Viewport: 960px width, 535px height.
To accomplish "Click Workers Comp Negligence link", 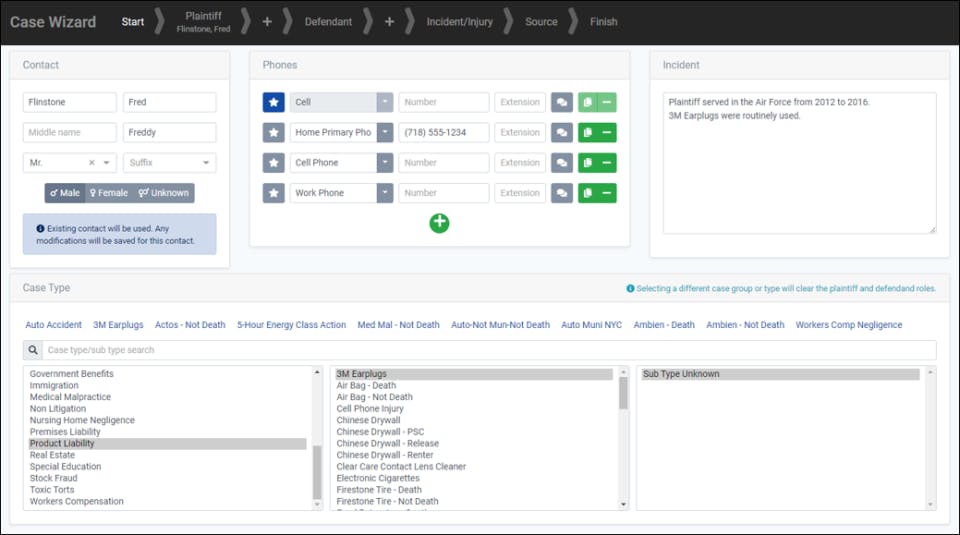I will coord(849,325).
